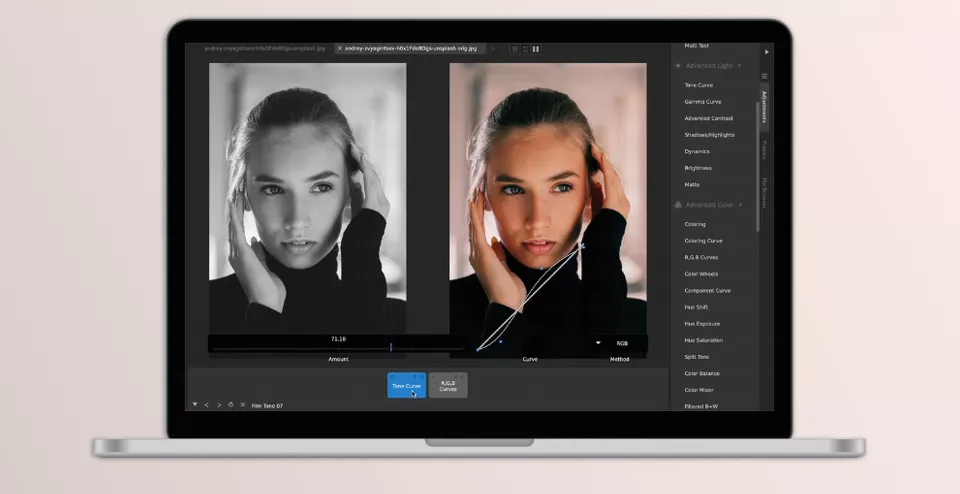Click the X icon next to Film Tone 07
The width and height of the screenshot is (960, 494).
pyautogui.click(x=242, y=405)
